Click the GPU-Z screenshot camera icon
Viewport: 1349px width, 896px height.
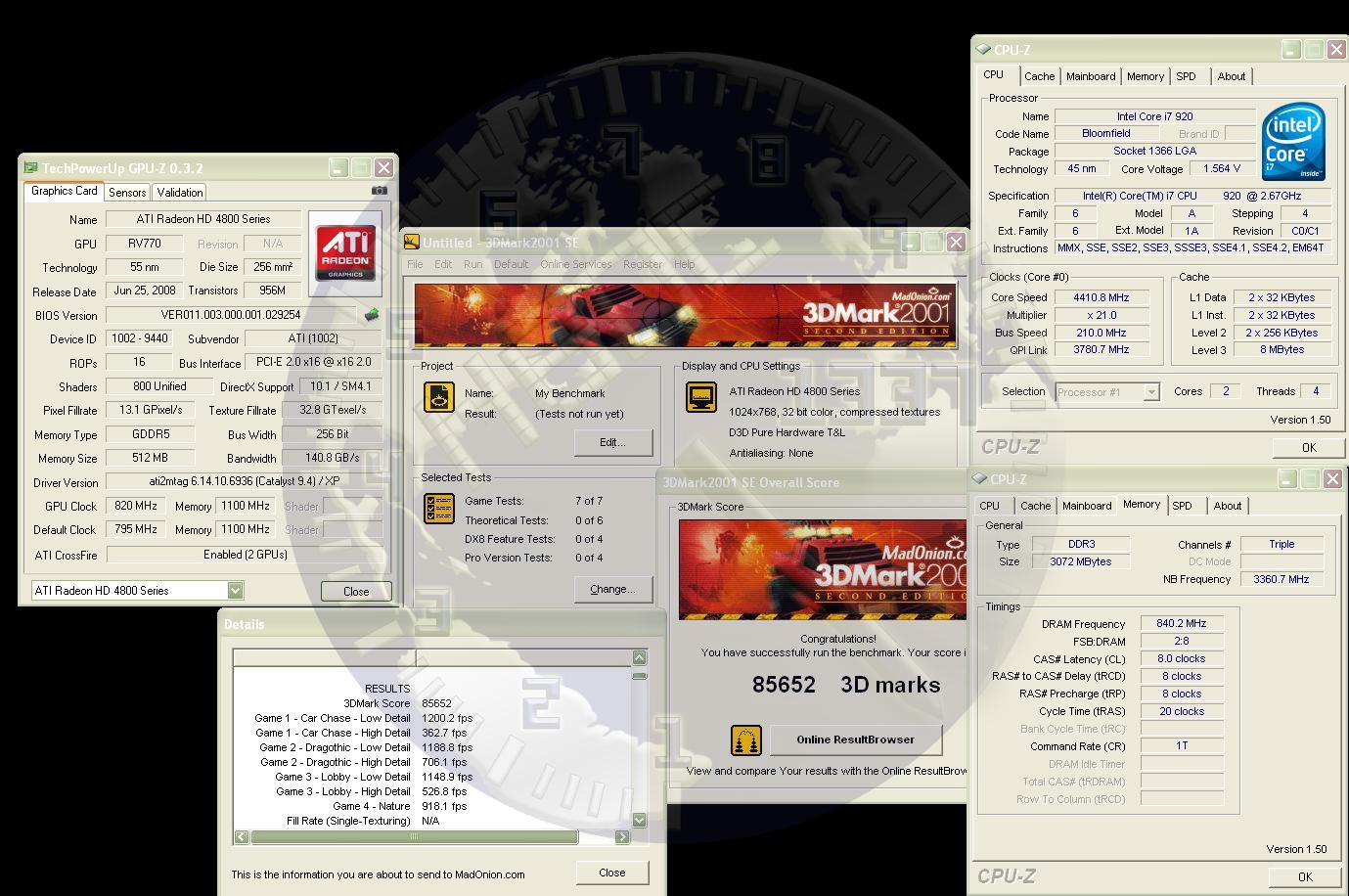click(x=380, y=191)
